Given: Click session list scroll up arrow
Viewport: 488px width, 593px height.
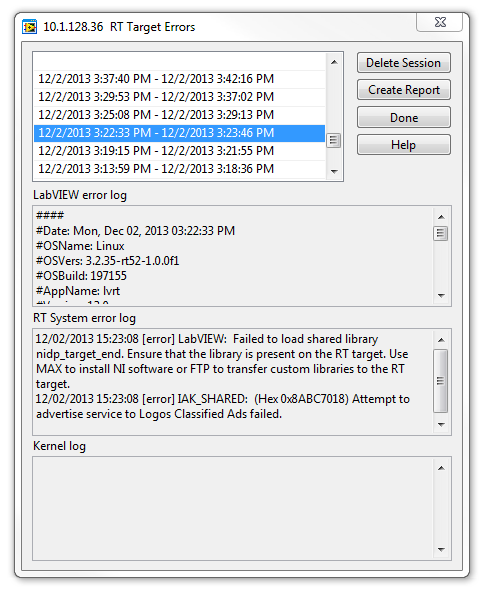Looking at the screenshot, I should click(334, 62).
